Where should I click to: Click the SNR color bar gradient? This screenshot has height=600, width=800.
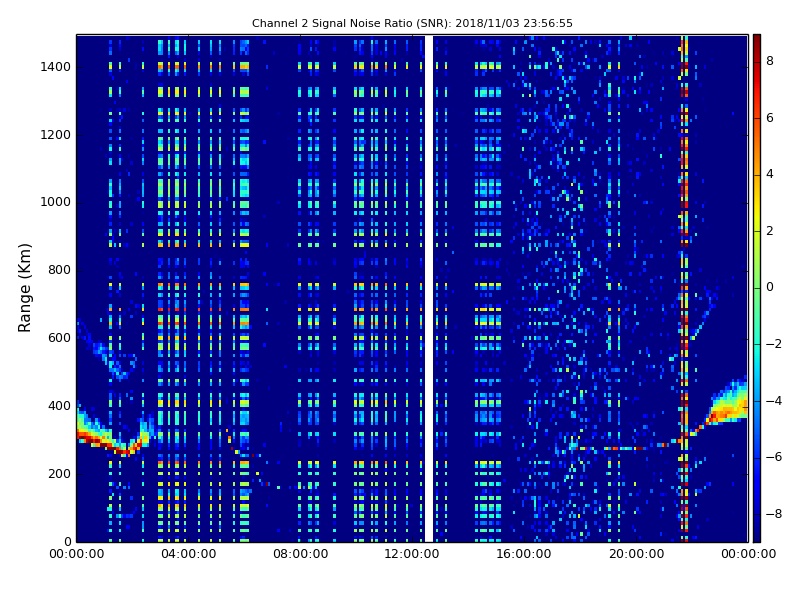[x=757, y=288]
